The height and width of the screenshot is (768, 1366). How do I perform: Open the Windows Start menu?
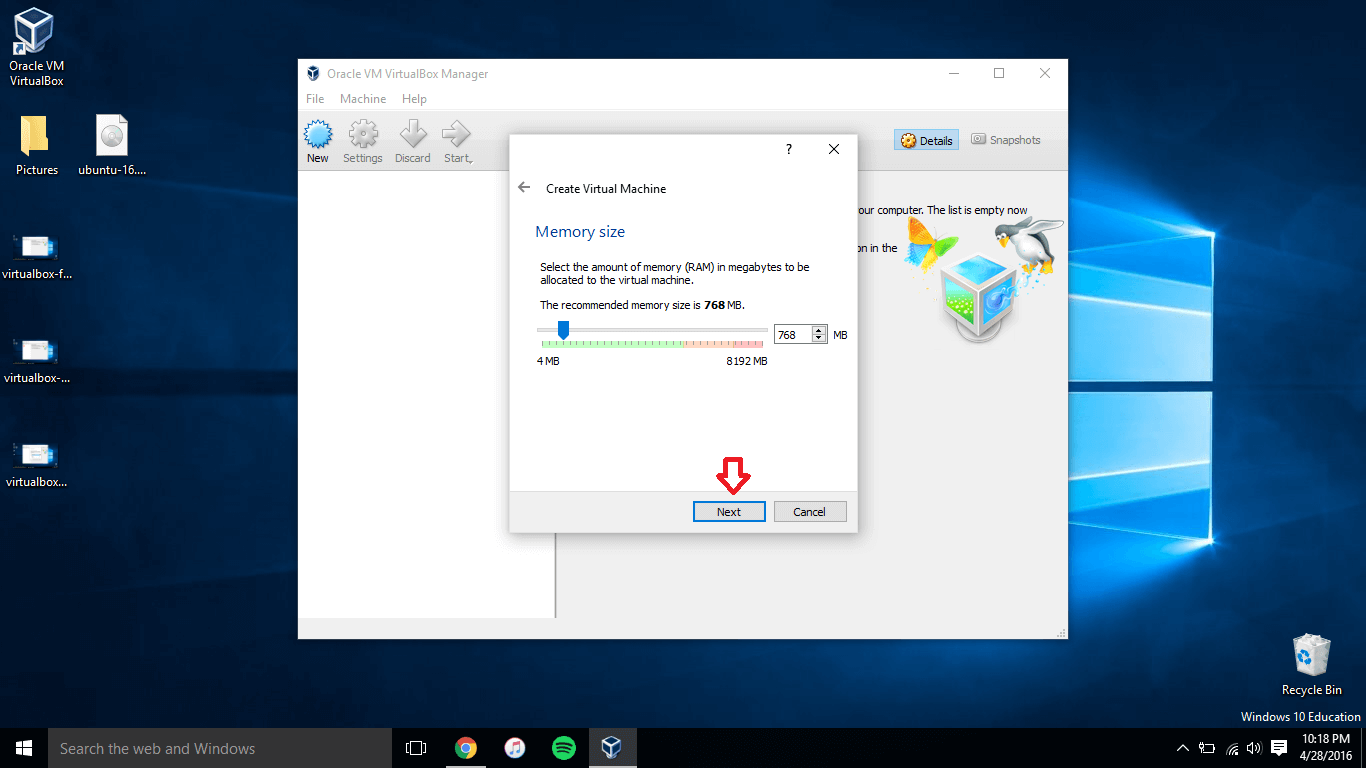[24, 748]
